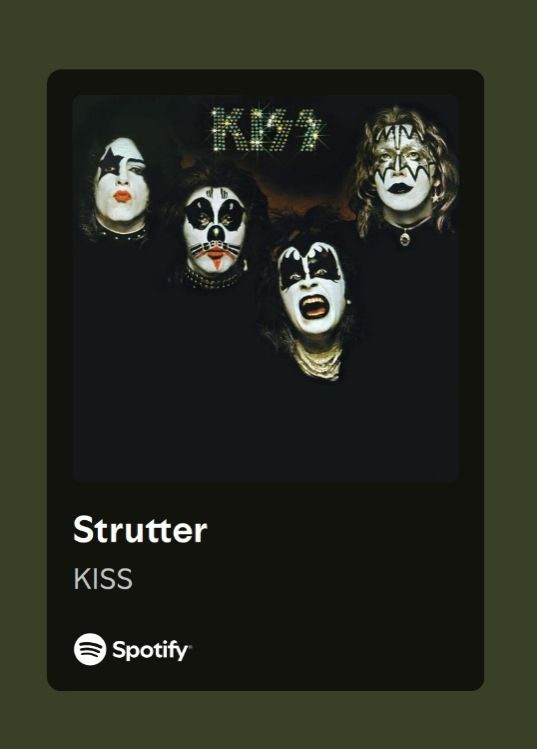This screenshot has width=537, height=749.
Task: Click the red lips of star-eye face
Action: pyautogui.click(x=122, y=196)
